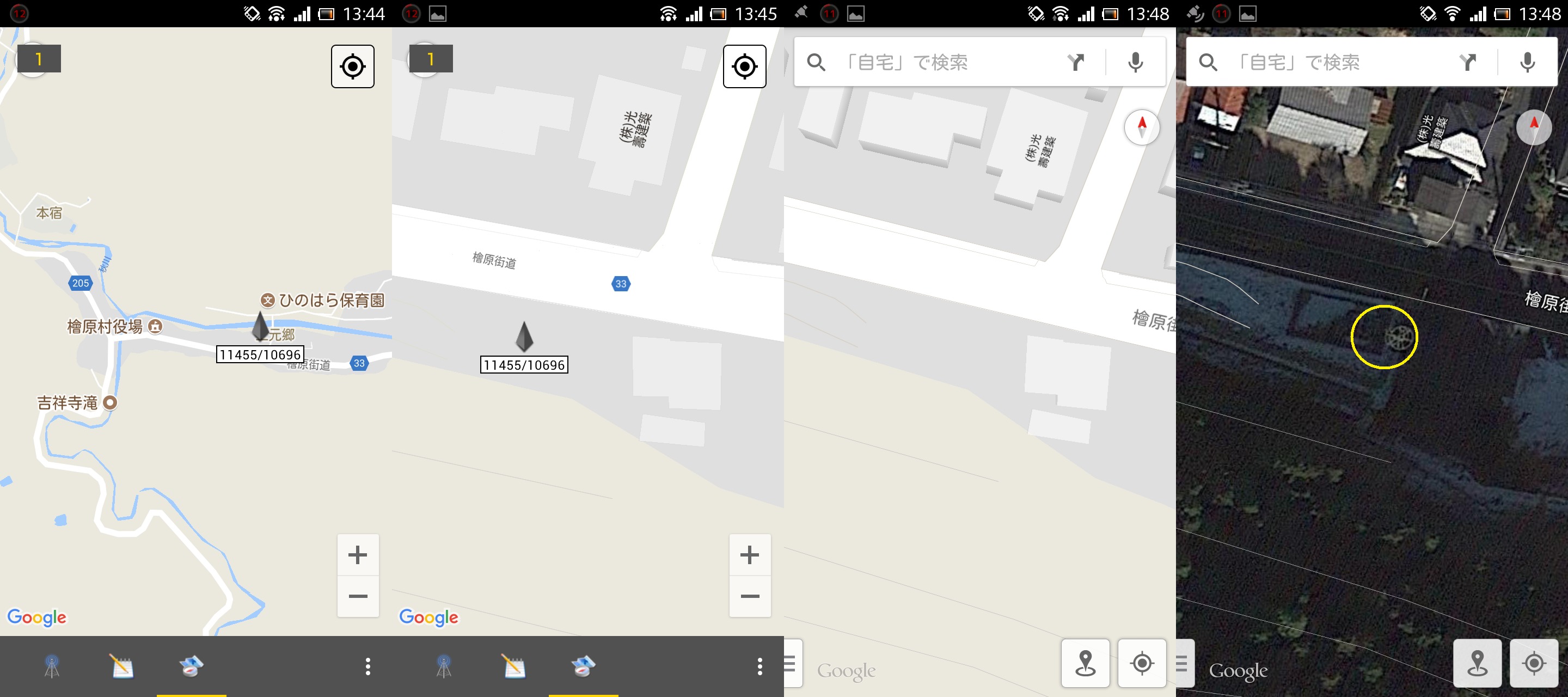Zoom out on the 13:45 close-up map
The height and width of the screenshot is (697, 1568).
tap(750, 597)
